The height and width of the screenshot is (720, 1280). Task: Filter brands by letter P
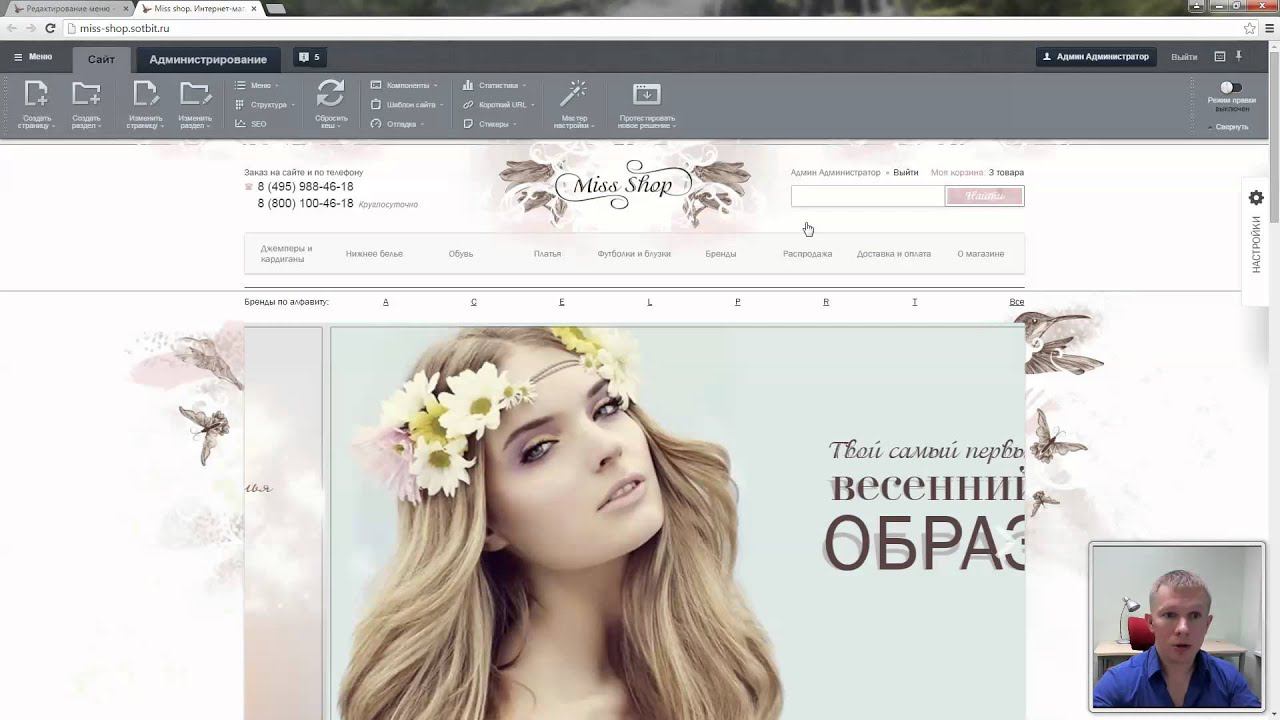[x=738, y=302]
